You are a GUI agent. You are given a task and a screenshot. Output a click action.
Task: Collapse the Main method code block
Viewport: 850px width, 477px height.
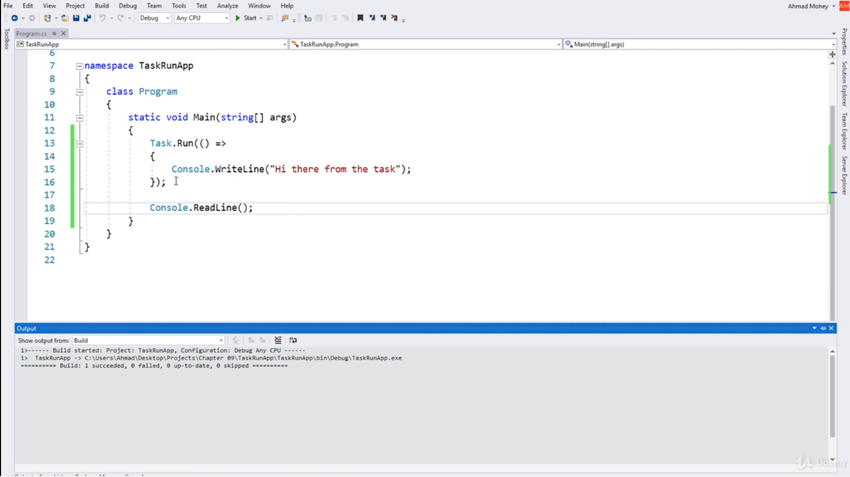[x=80, y=118]
